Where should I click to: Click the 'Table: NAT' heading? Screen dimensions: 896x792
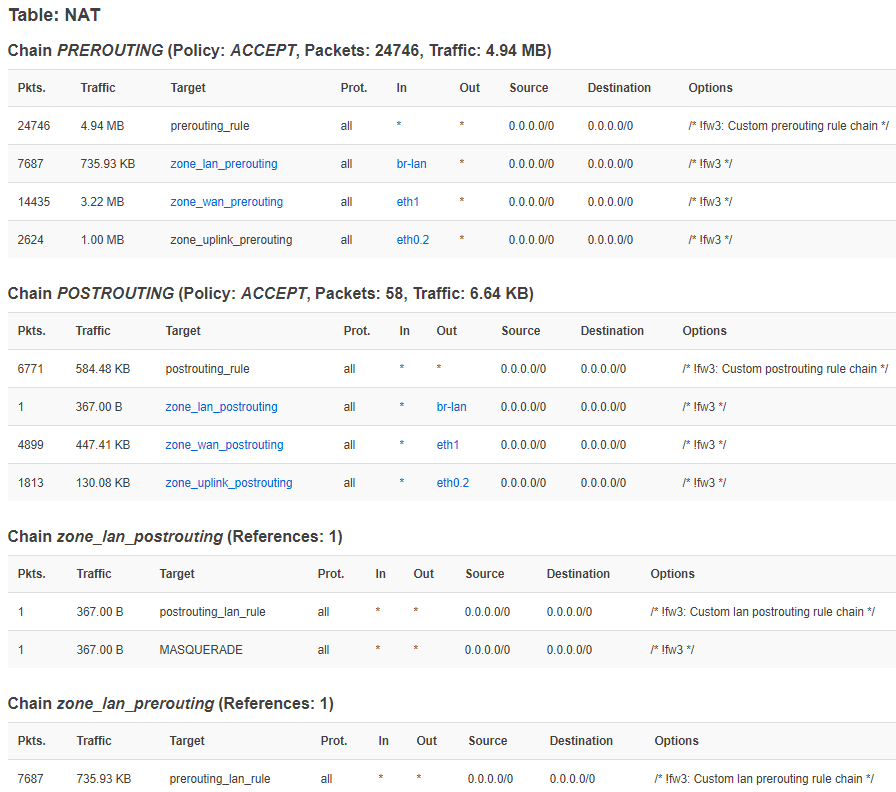coord(54,15)
